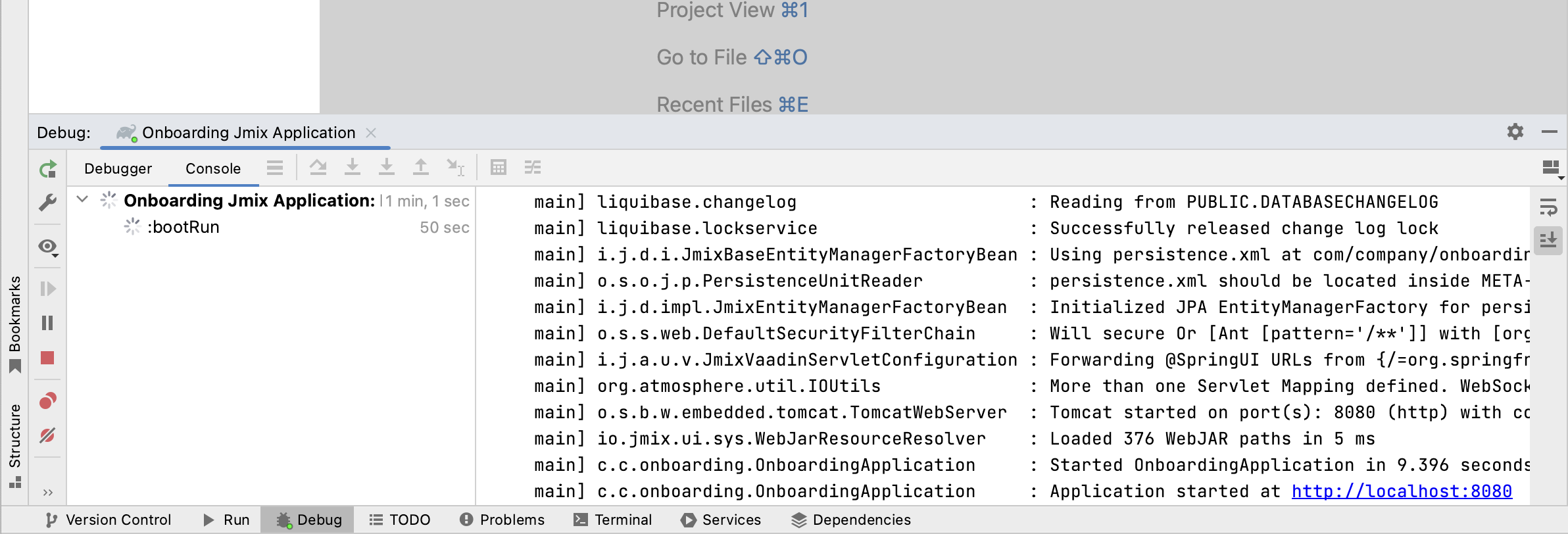Click the Step Into icon
1568x534 pixels.
353,168
